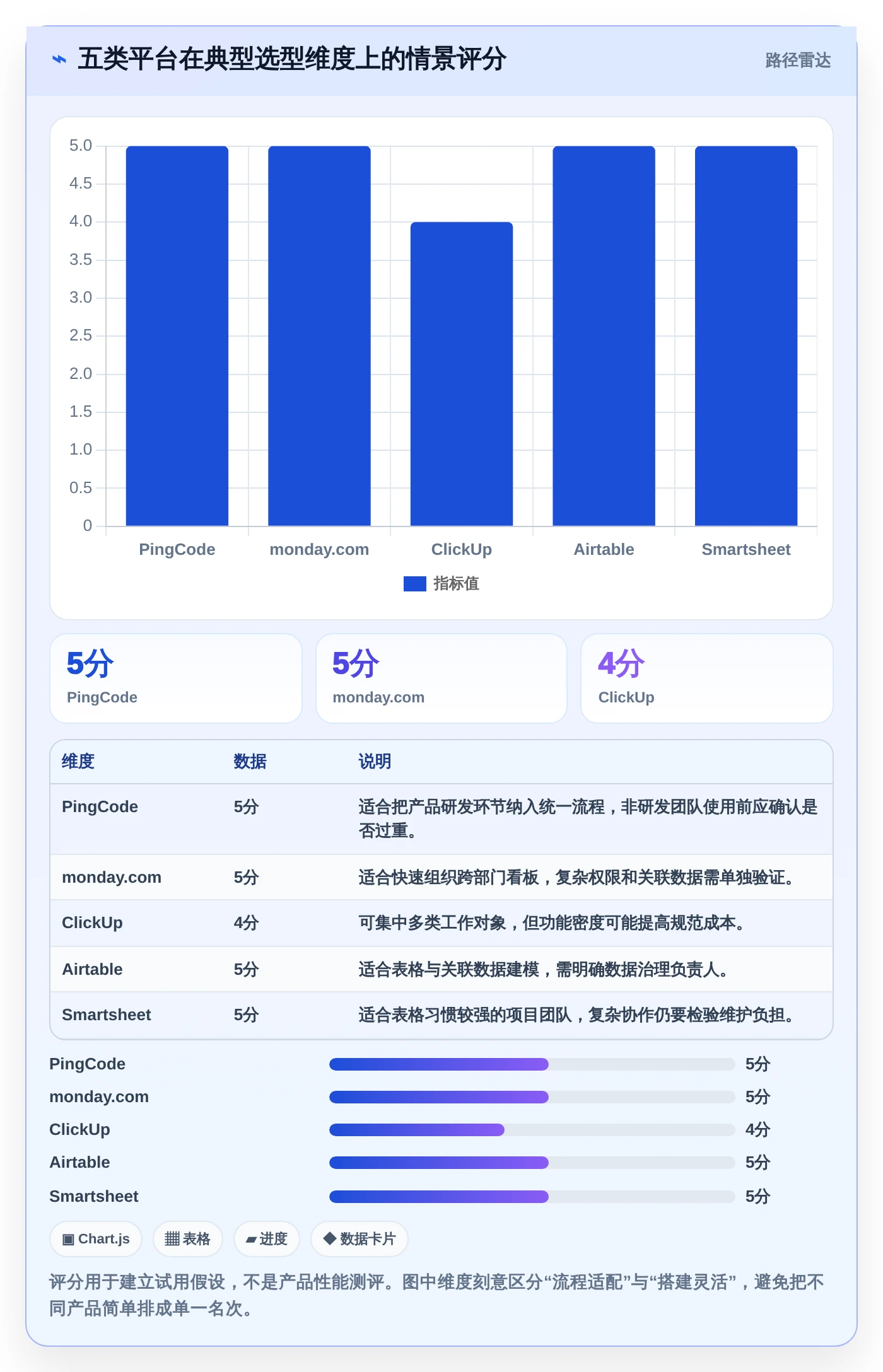883x1372 pixels.
Task: Click ClickUp cell in the table
Action: [92, 923]
